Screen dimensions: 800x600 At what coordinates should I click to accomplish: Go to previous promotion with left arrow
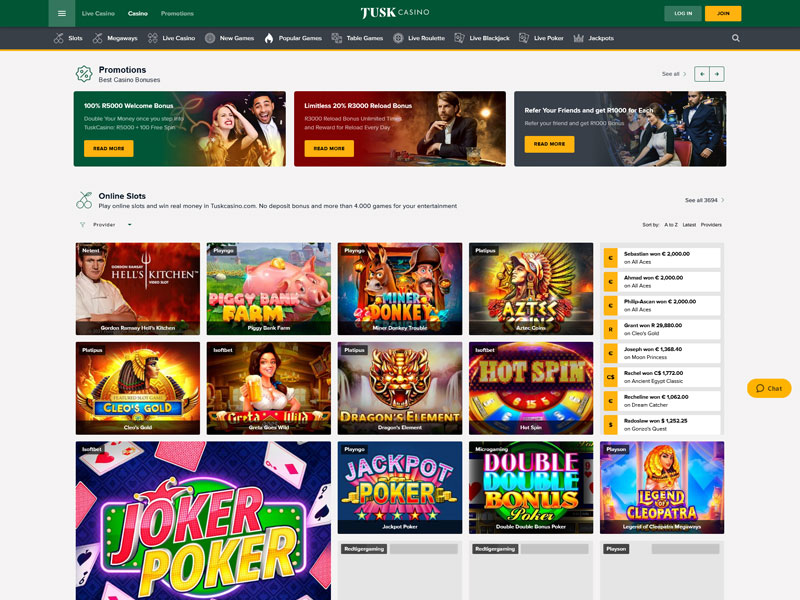coord(702,74)
